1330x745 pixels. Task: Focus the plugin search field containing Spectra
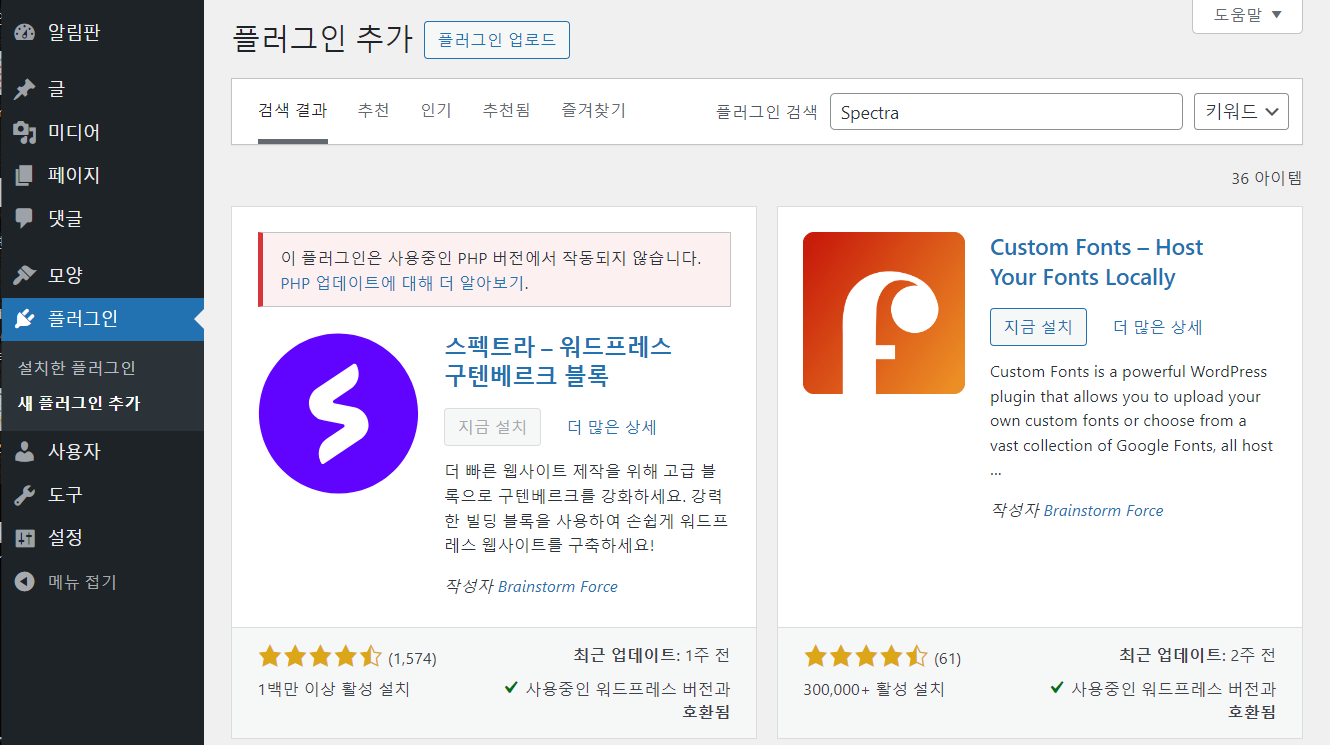tap(1006, 112)
